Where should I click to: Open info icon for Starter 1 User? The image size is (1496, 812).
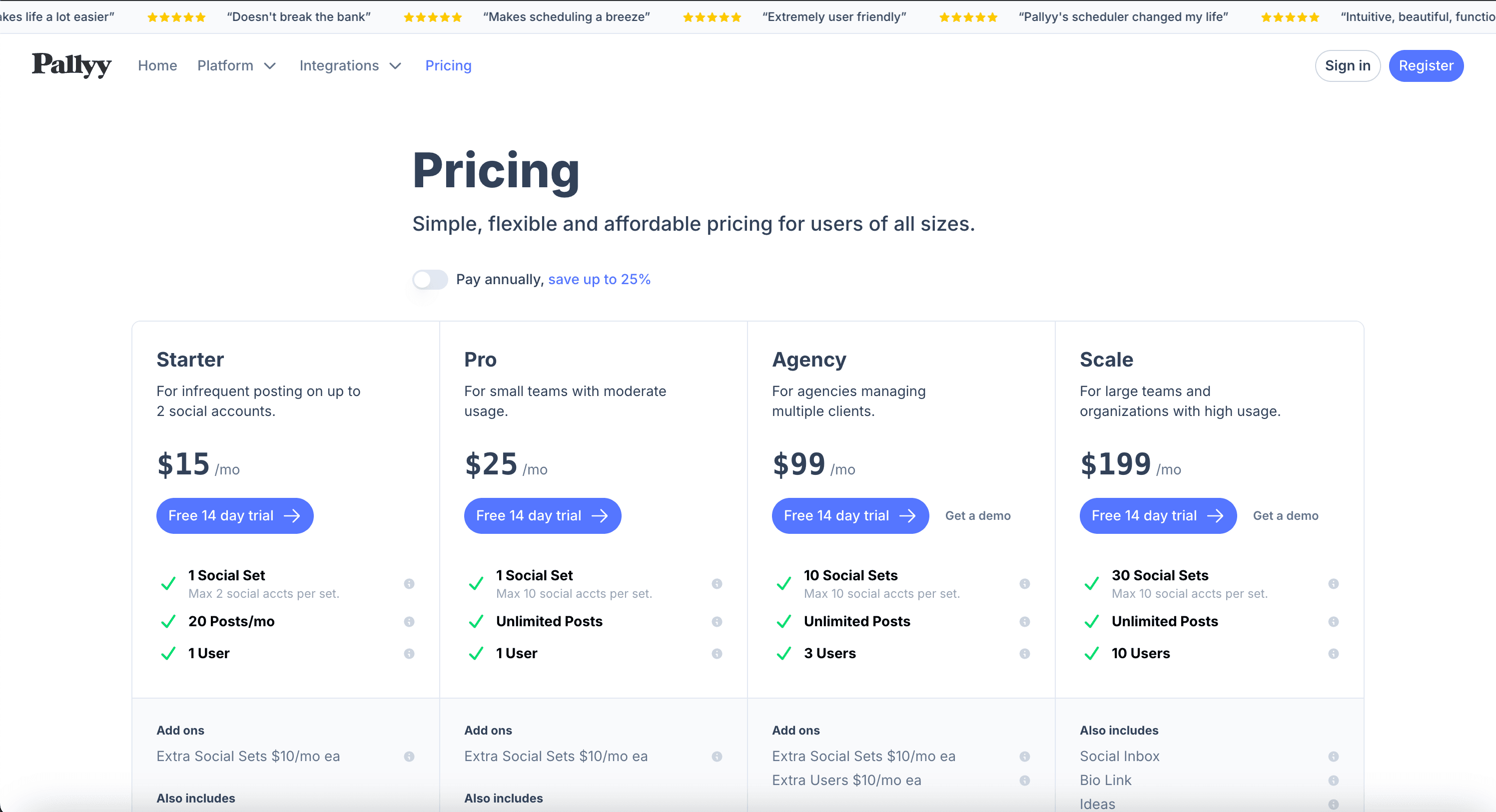(409, 654)
